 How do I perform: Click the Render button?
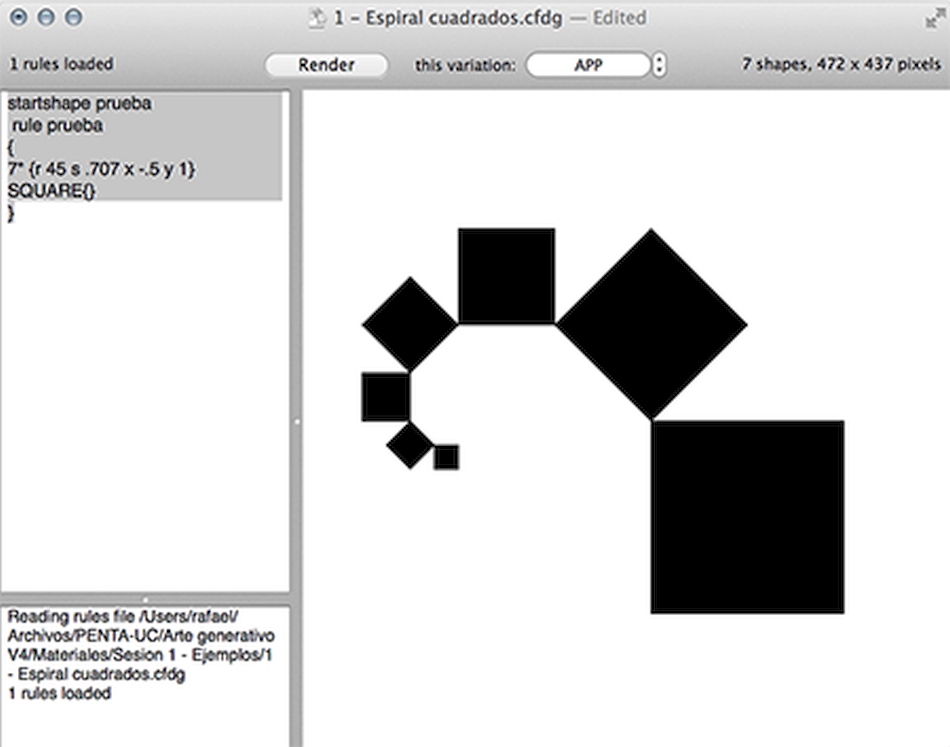pos(326,65)
